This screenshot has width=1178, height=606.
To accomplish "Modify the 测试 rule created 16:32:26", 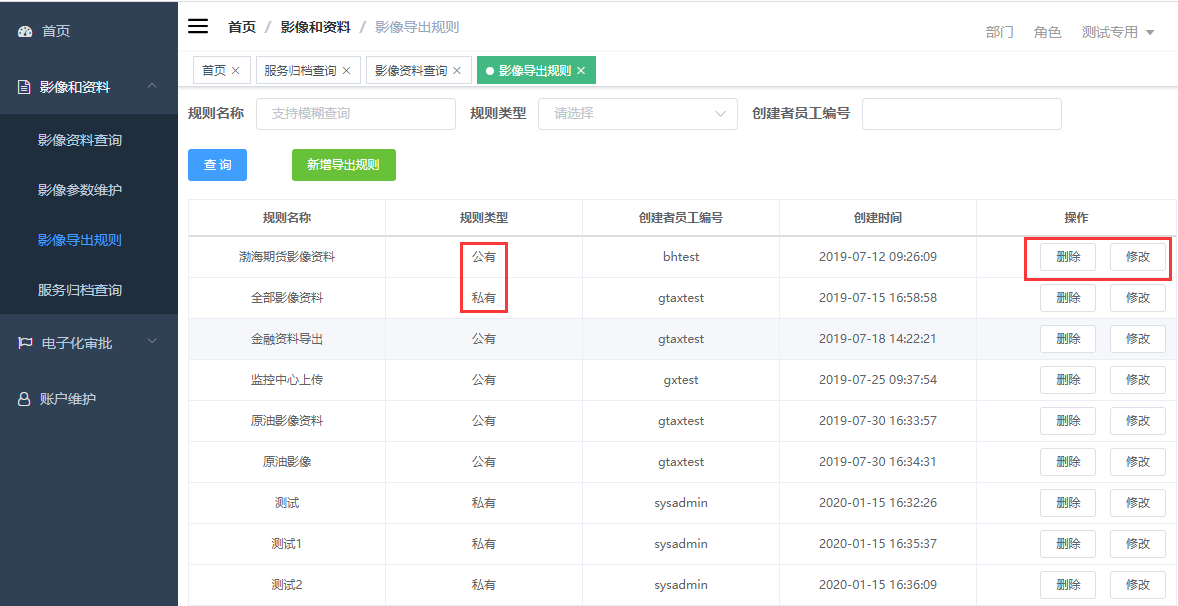I will tap(1137, 502).
